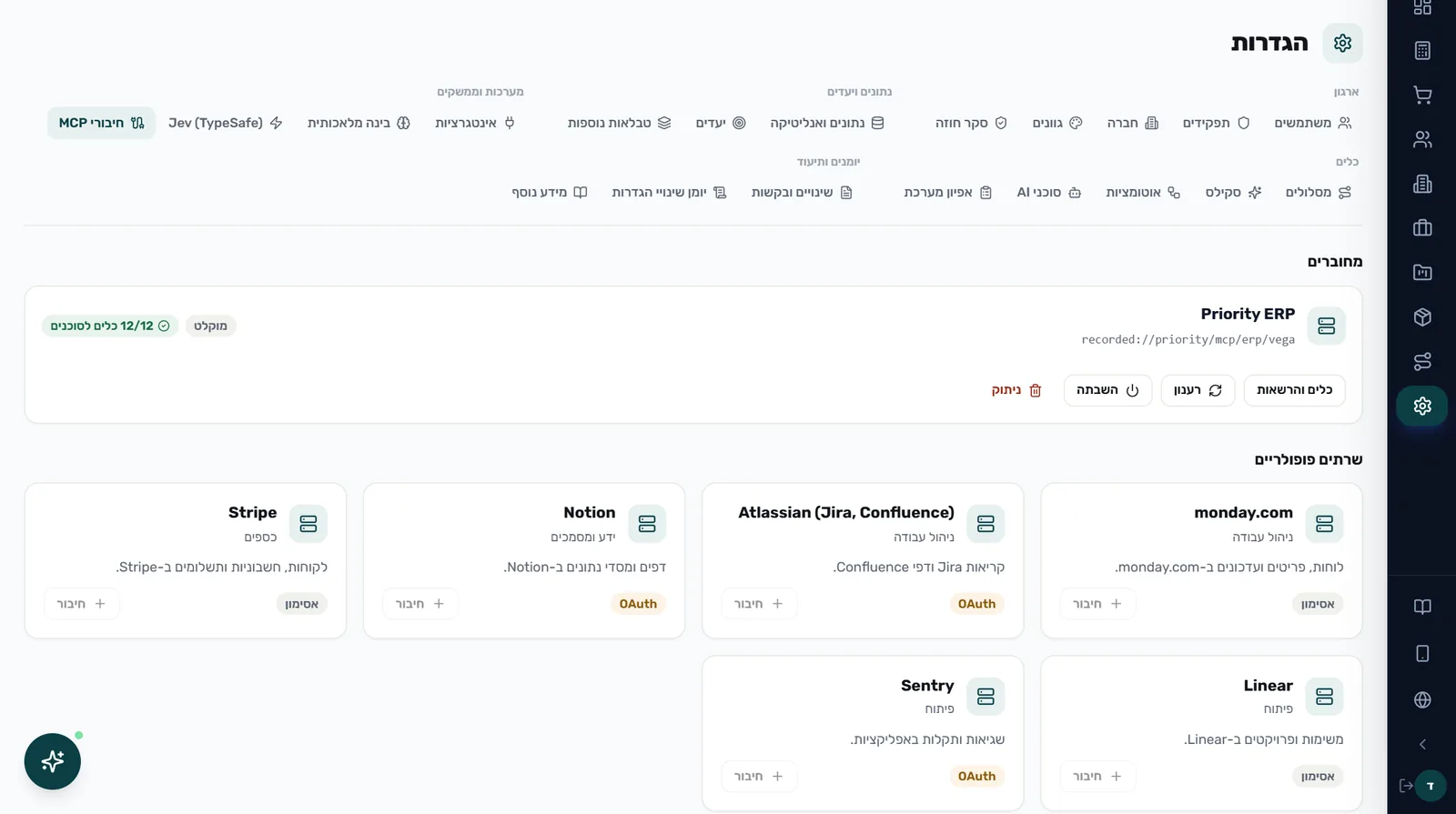
Task: Open the routes workflow sidebar icon
Action: (1422, 361)
